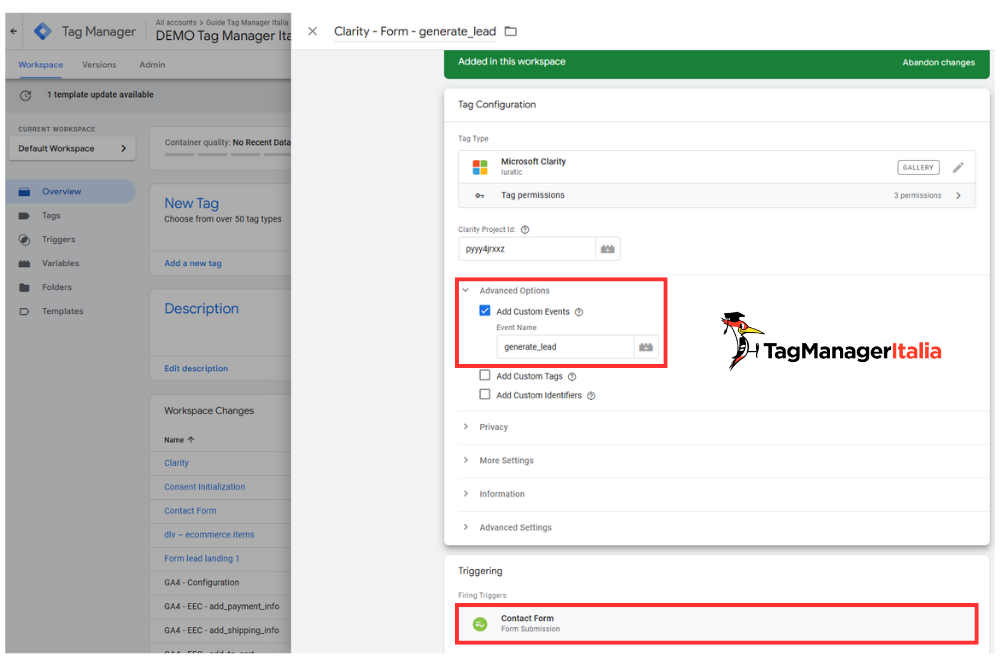Image resolution: width=1000 pixels, height=666 pixels.
Task: Click the GALLERY badge button
Action: [918, 168]
